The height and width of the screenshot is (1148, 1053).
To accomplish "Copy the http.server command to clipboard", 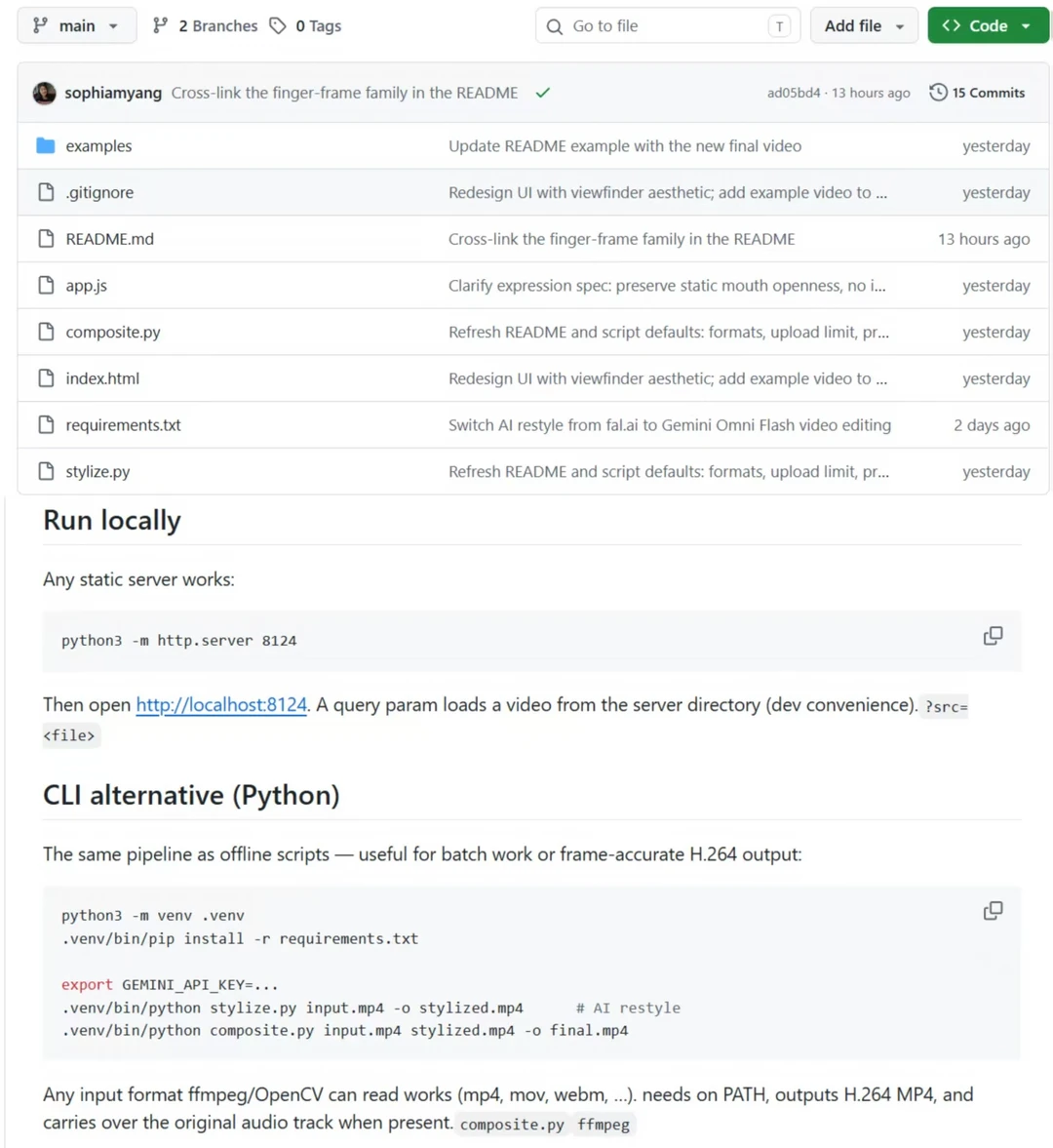I will point(993,636).
